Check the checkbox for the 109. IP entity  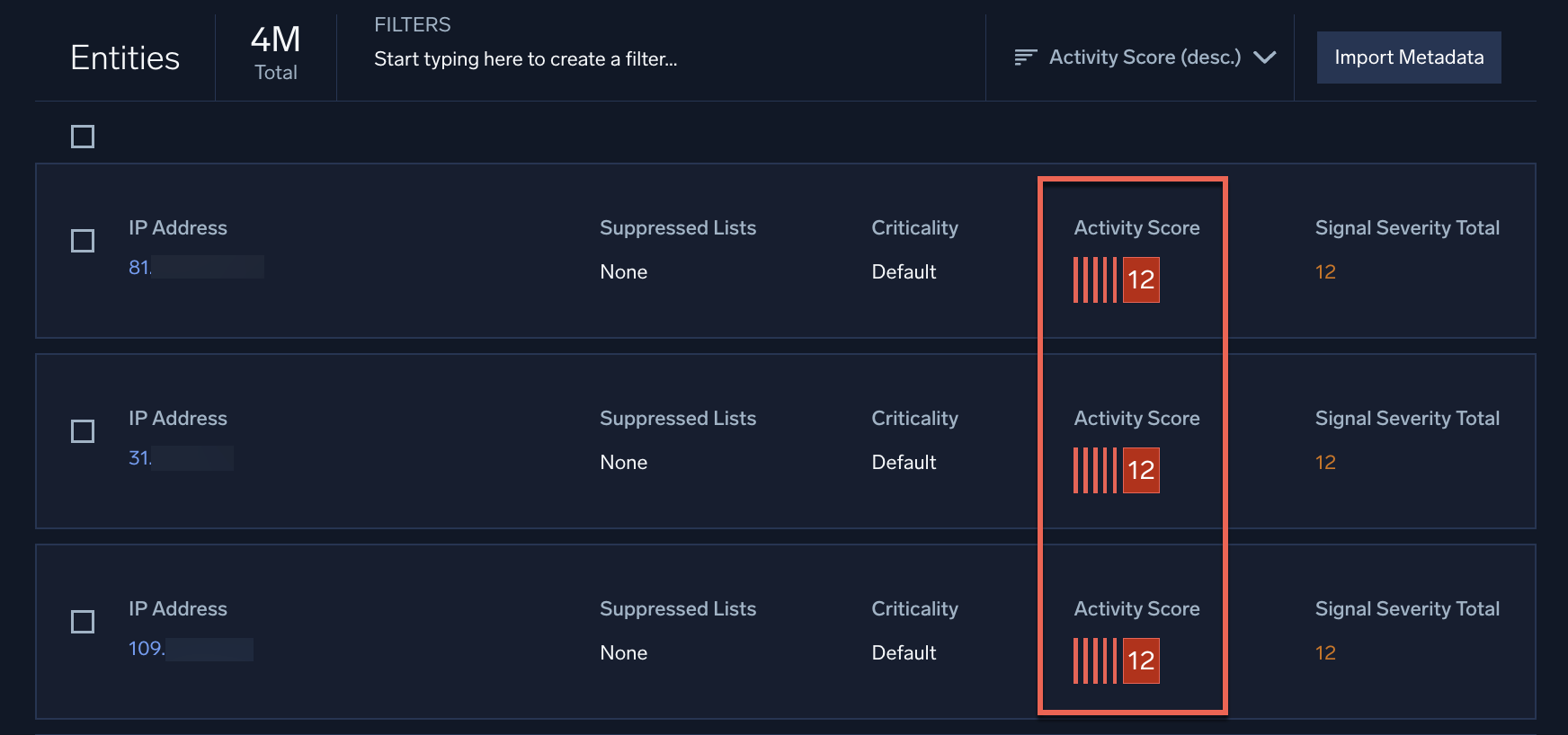click(x=82, y=622)
